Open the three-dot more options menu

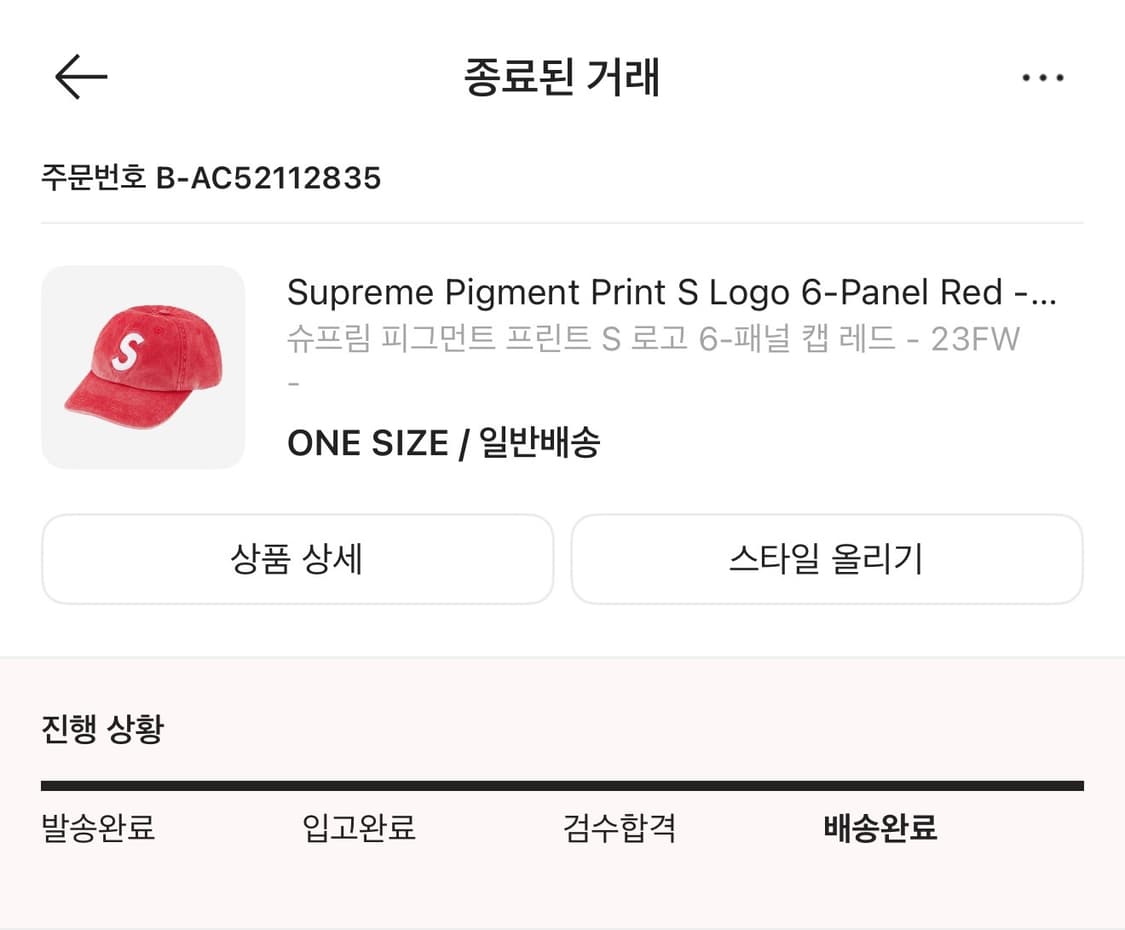click(x=1043, y=78)
